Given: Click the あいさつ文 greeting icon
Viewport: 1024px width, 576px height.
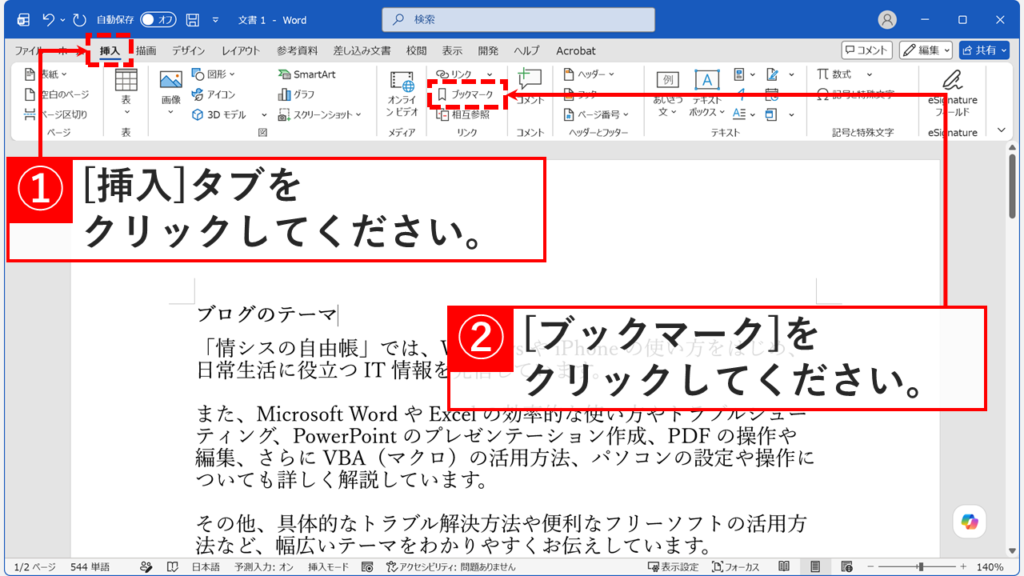Looking at the screenshot, I should (667, 80).
